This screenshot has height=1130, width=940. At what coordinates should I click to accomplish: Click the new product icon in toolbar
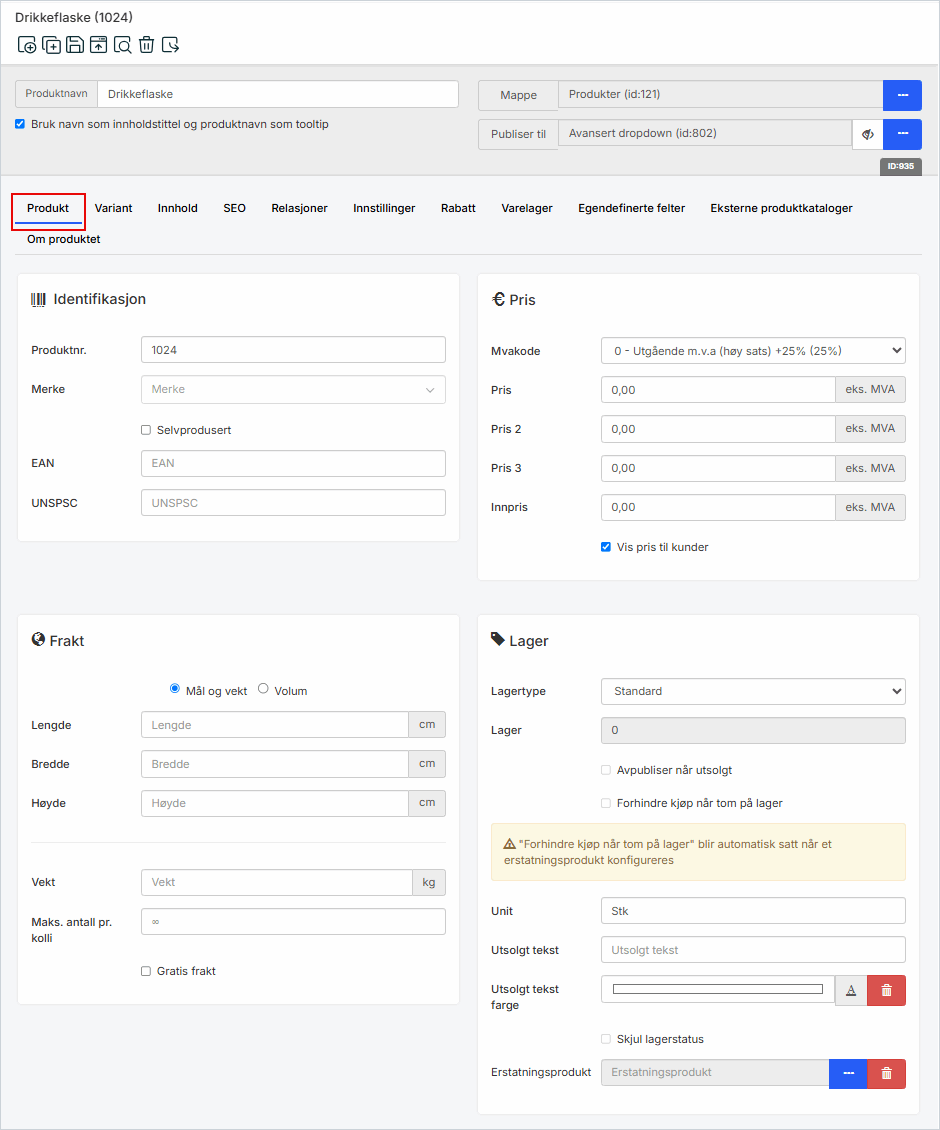coord(27,45)
